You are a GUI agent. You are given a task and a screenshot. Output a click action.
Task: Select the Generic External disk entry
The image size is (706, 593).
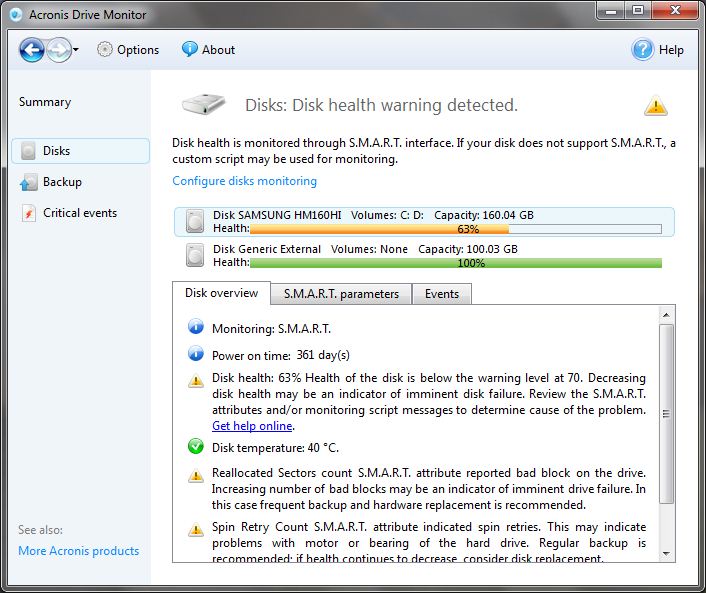(424, 256)
